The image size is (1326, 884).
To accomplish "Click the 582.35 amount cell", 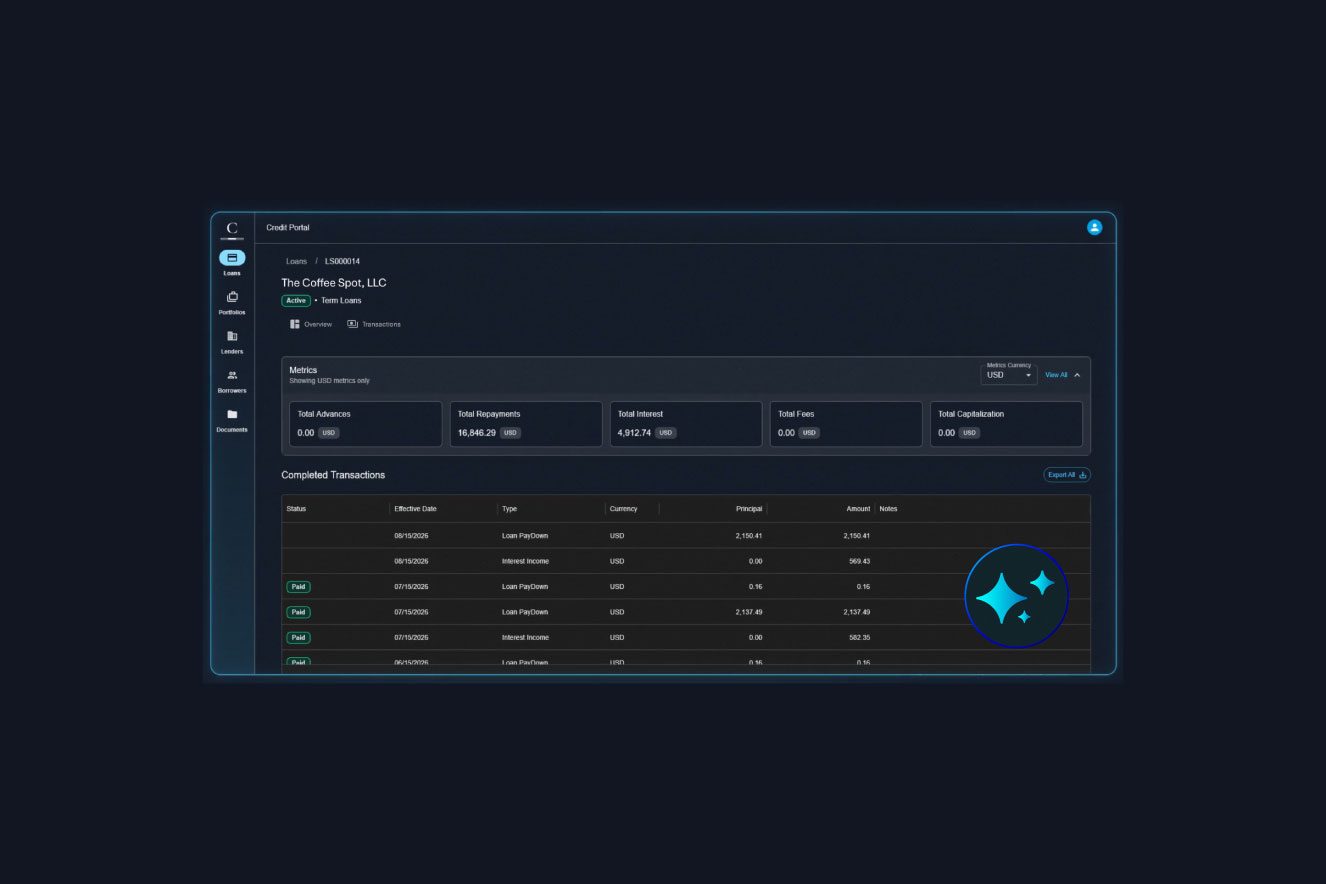I will pos(858,637).
